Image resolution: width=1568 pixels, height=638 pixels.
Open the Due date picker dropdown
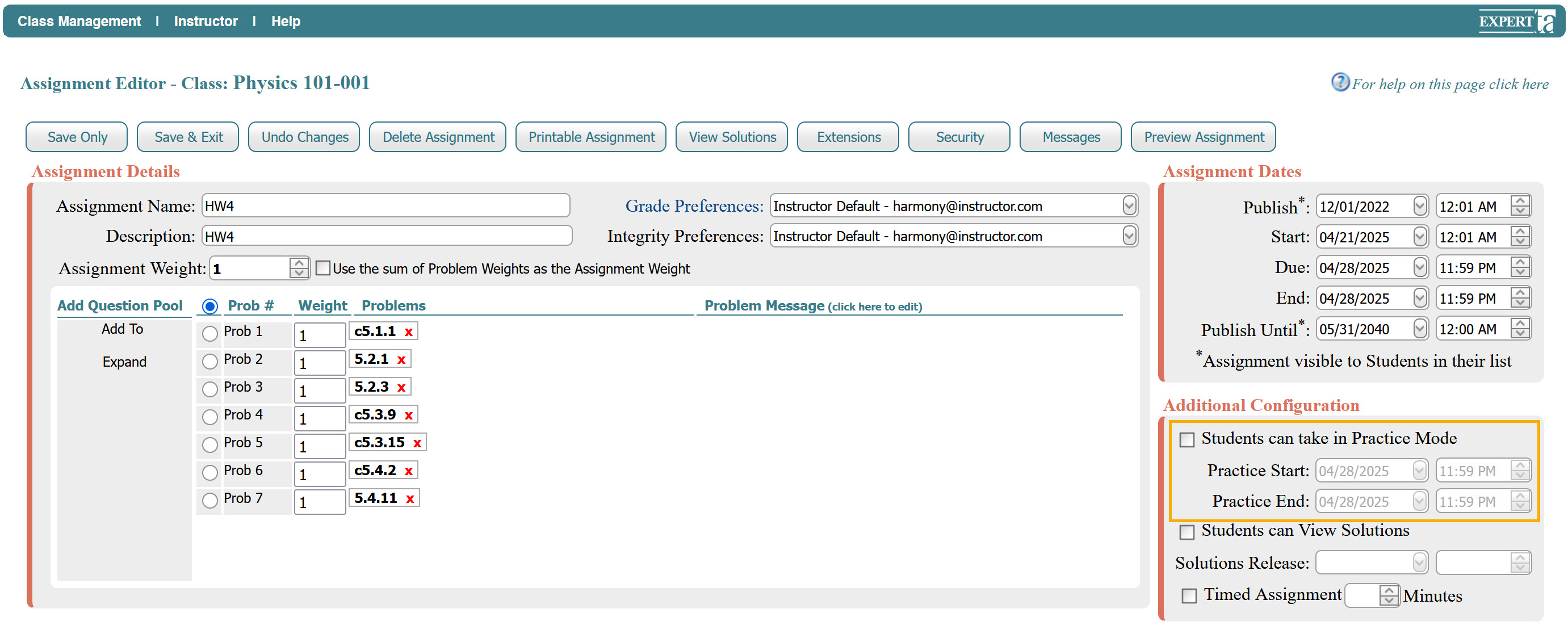(1419, 267)
